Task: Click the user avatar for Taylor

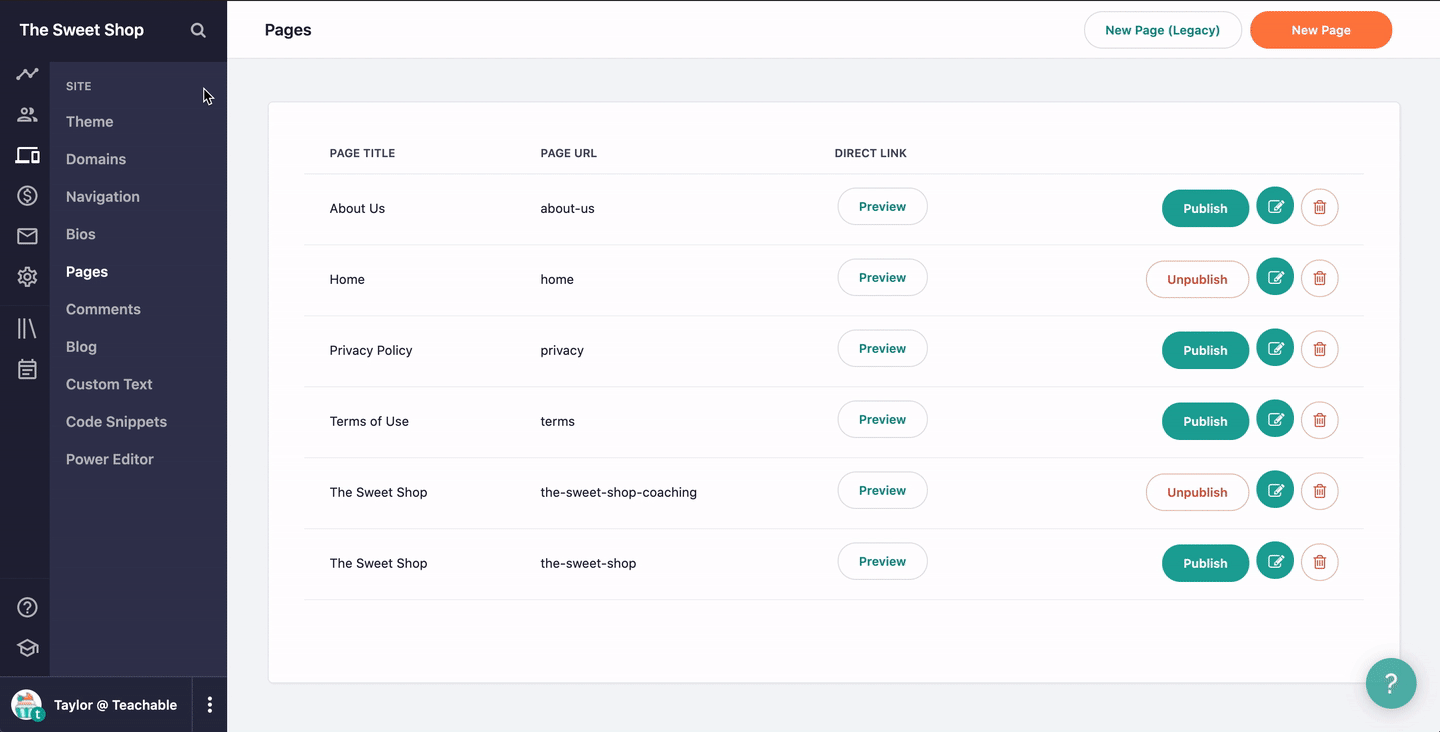Action: (27, 705)
